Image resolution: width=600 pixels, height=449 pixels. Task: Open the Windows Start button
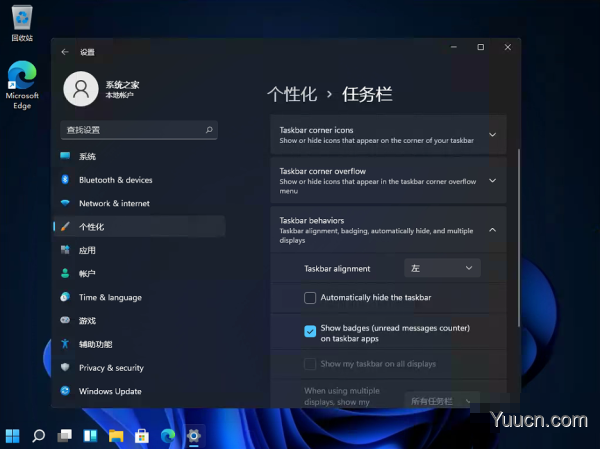[x=12, y=436]
